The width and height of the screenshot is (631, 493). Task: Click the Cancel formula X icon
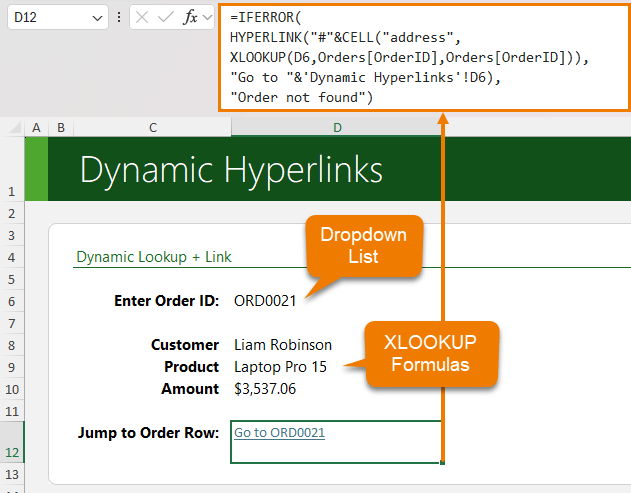click(142, 17)
